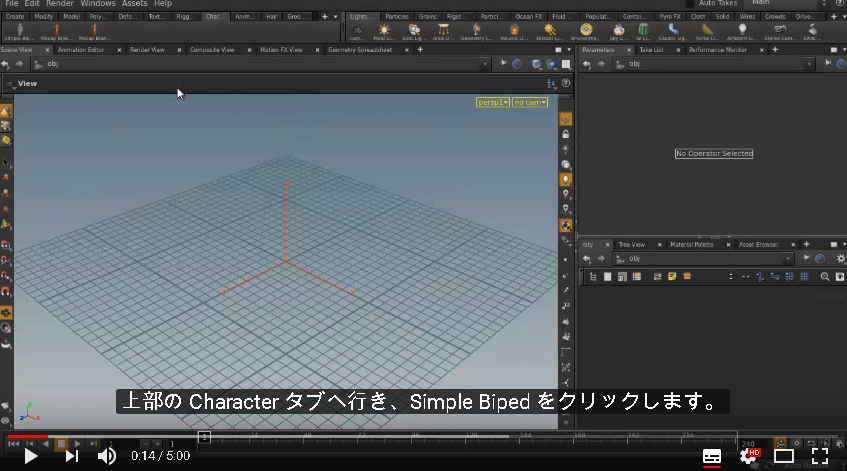Add an Environment Light from the shelf
The width and height of the screenshot is (847, 471).
click(586, 32)
